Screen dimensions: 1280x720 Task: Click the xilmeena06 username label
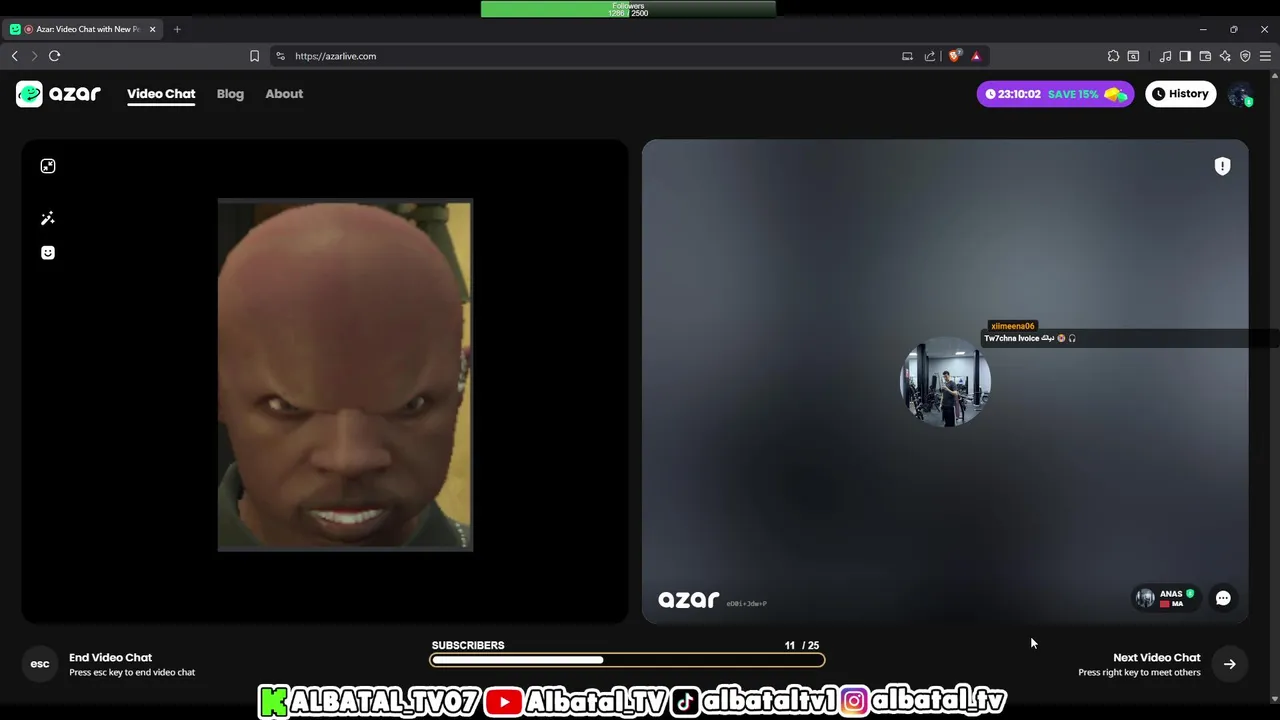[1012, 326]
